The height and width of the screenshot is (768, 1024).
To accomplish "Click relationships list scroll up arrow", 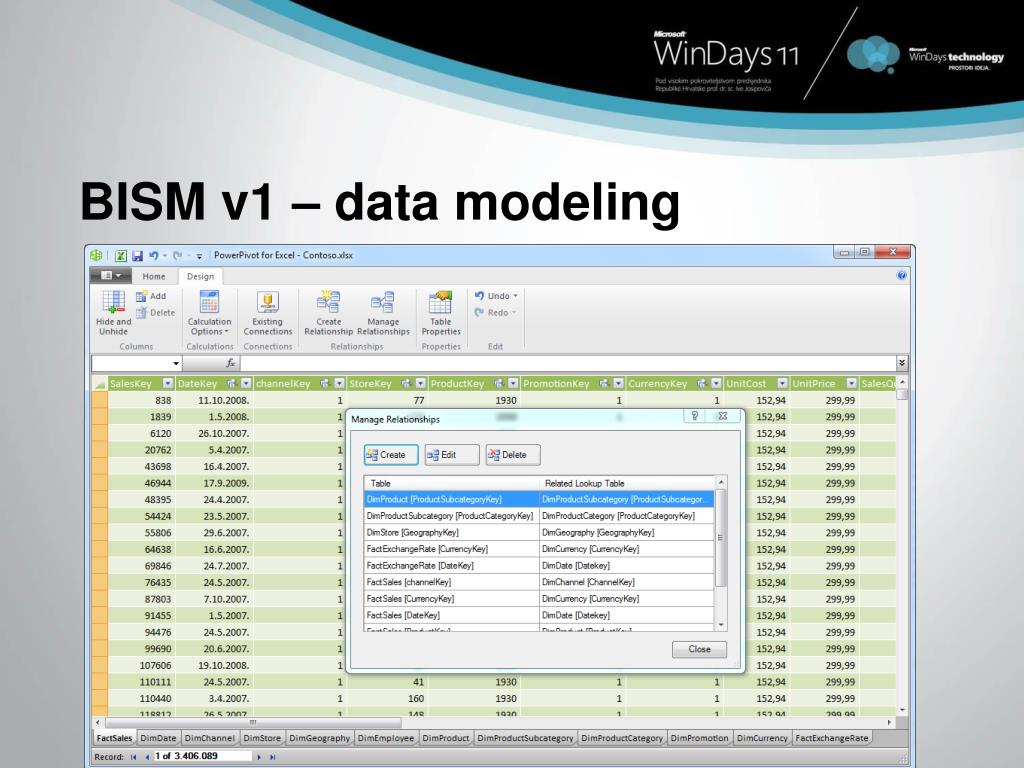I will 721,483.
